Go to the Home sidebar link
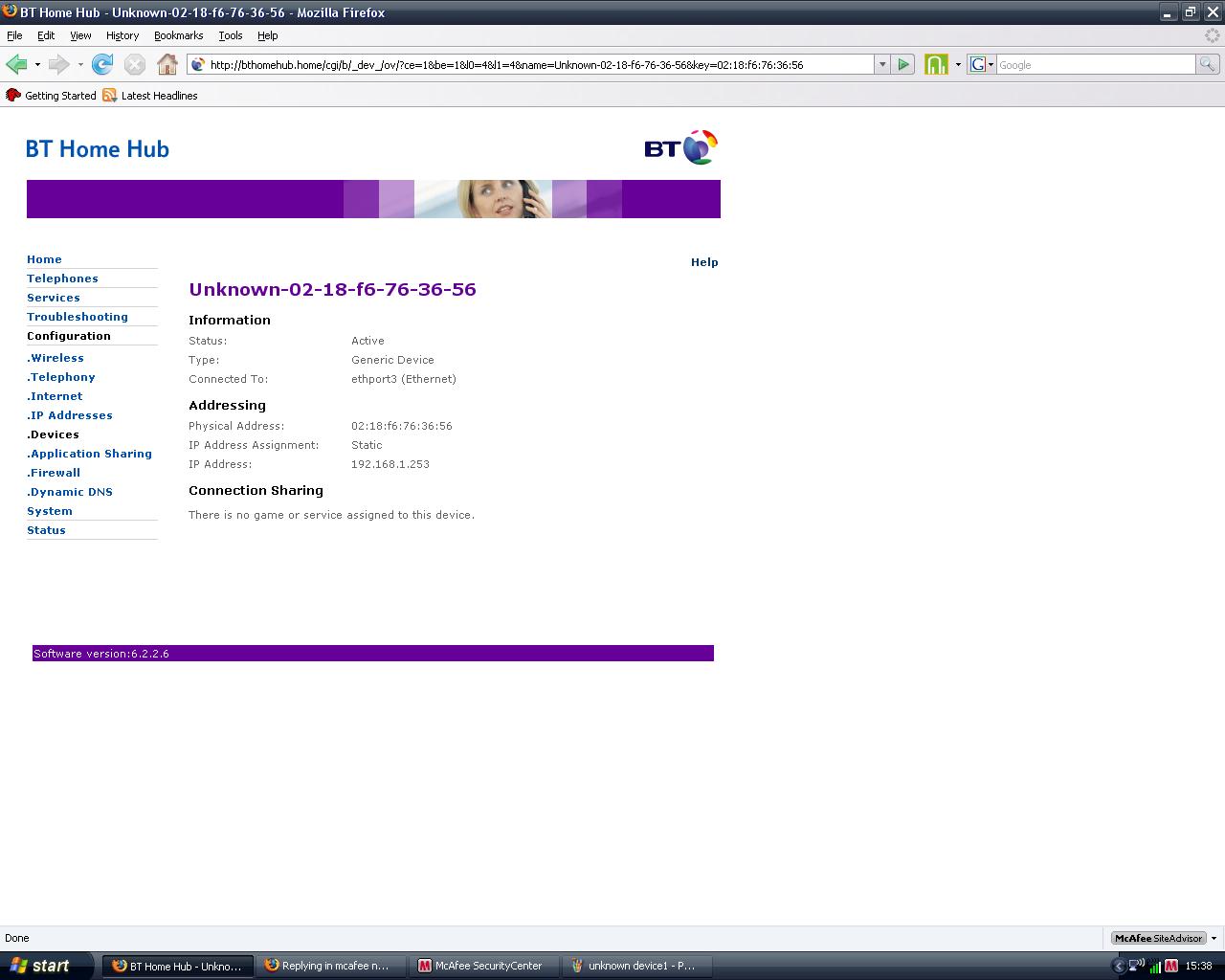The image size is (1225, 980). (44, 259)
